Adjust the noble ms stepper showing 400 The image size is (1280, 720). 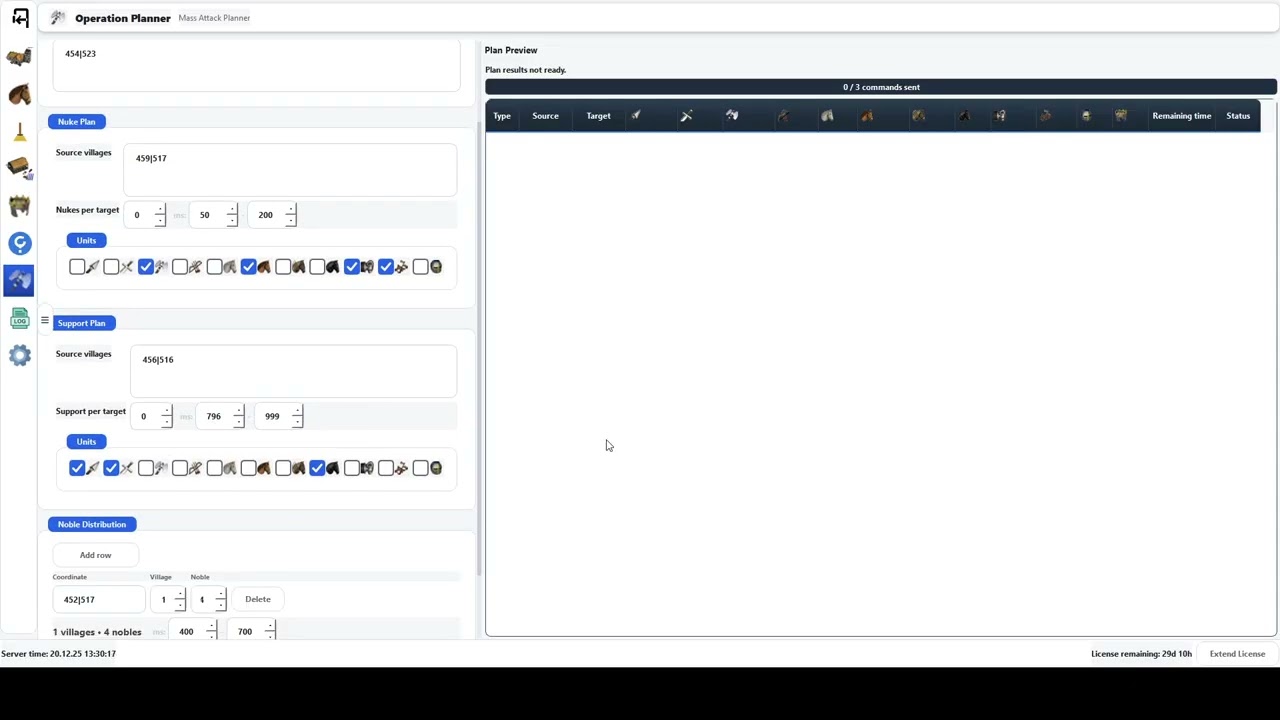click(x=195, y=631)
